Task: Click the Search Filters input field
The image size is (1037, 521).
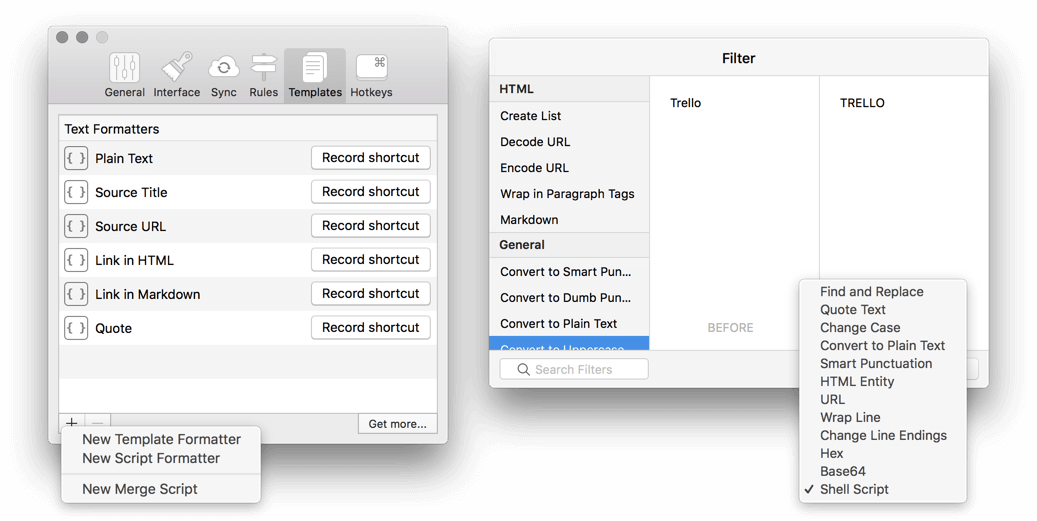Action: tap(574, 369)
